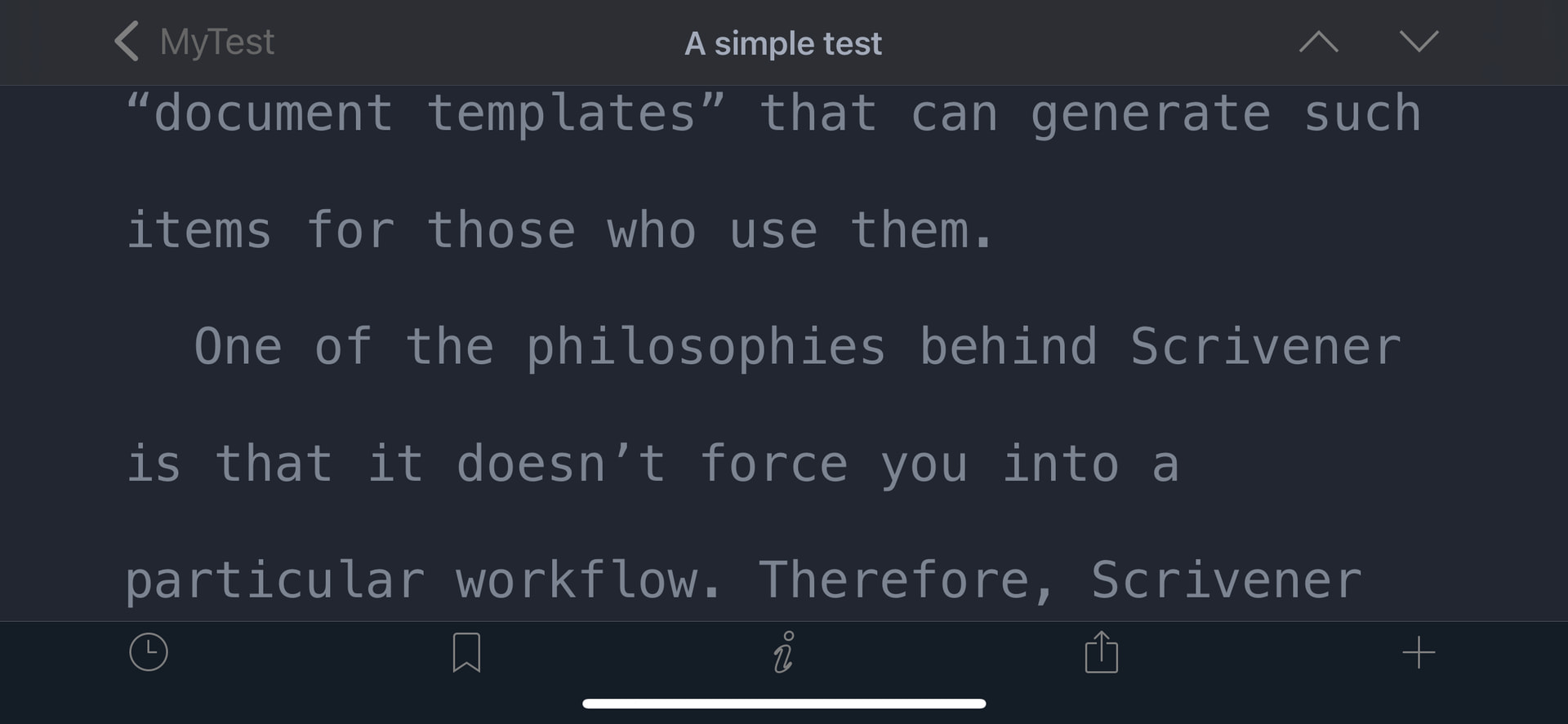The height and width of the screenshot is (724, 1568).
Task: Go to next document with down chevron
Action: tap(1419, 42)
